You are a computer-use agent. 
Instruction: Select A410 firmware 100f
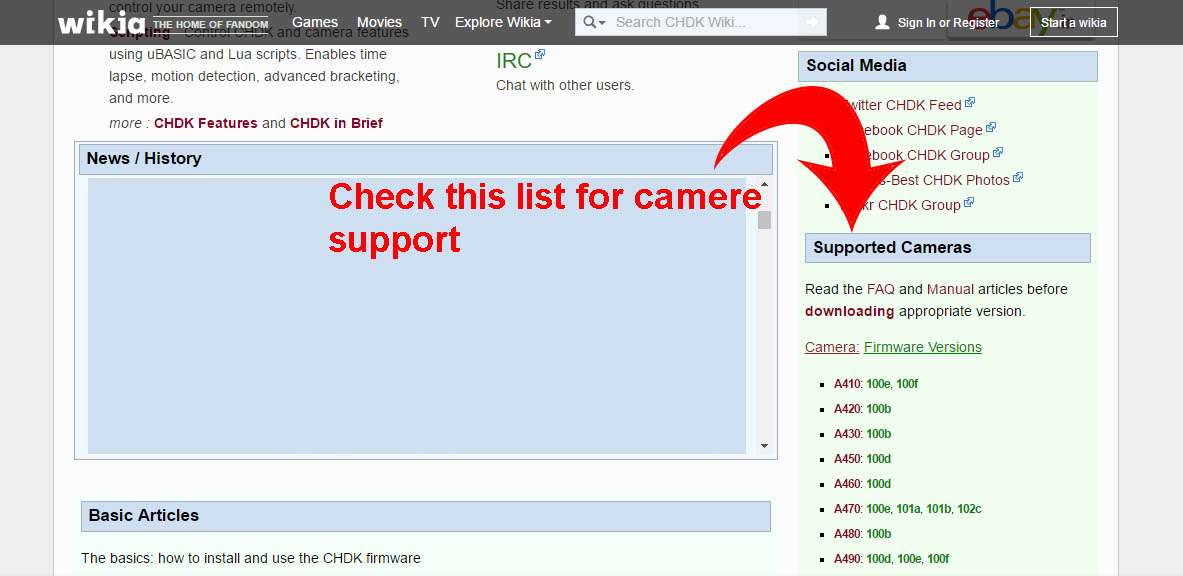907,383
